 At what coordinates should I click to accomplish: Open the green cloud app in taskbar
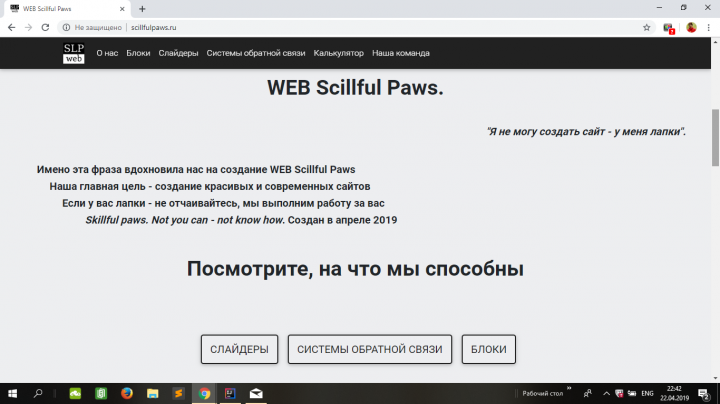tap(75, 393)
